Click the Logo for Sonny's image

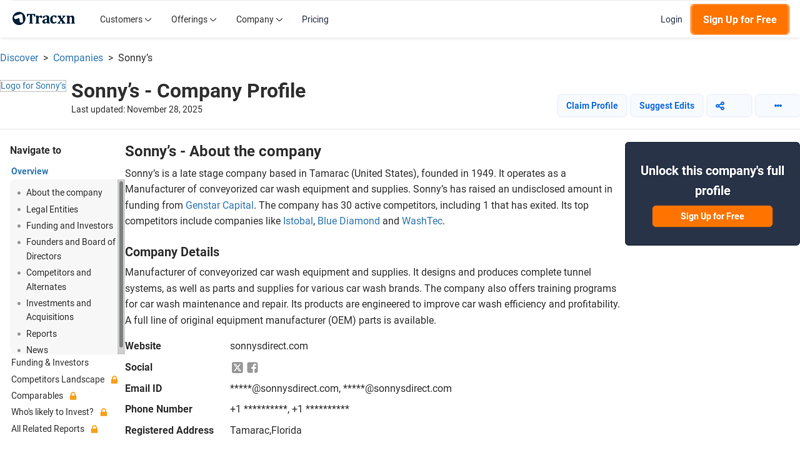(x=33, y=86)
